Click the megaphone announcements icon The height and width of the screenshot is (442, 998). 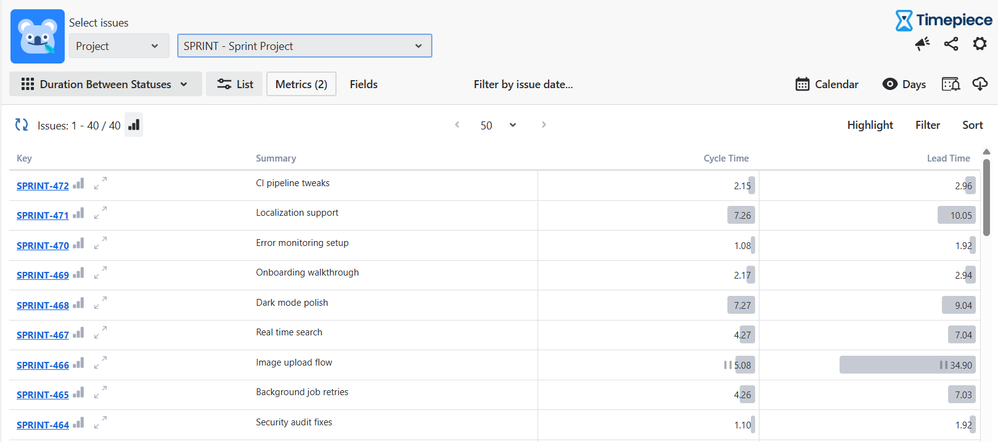click(922, 44)
